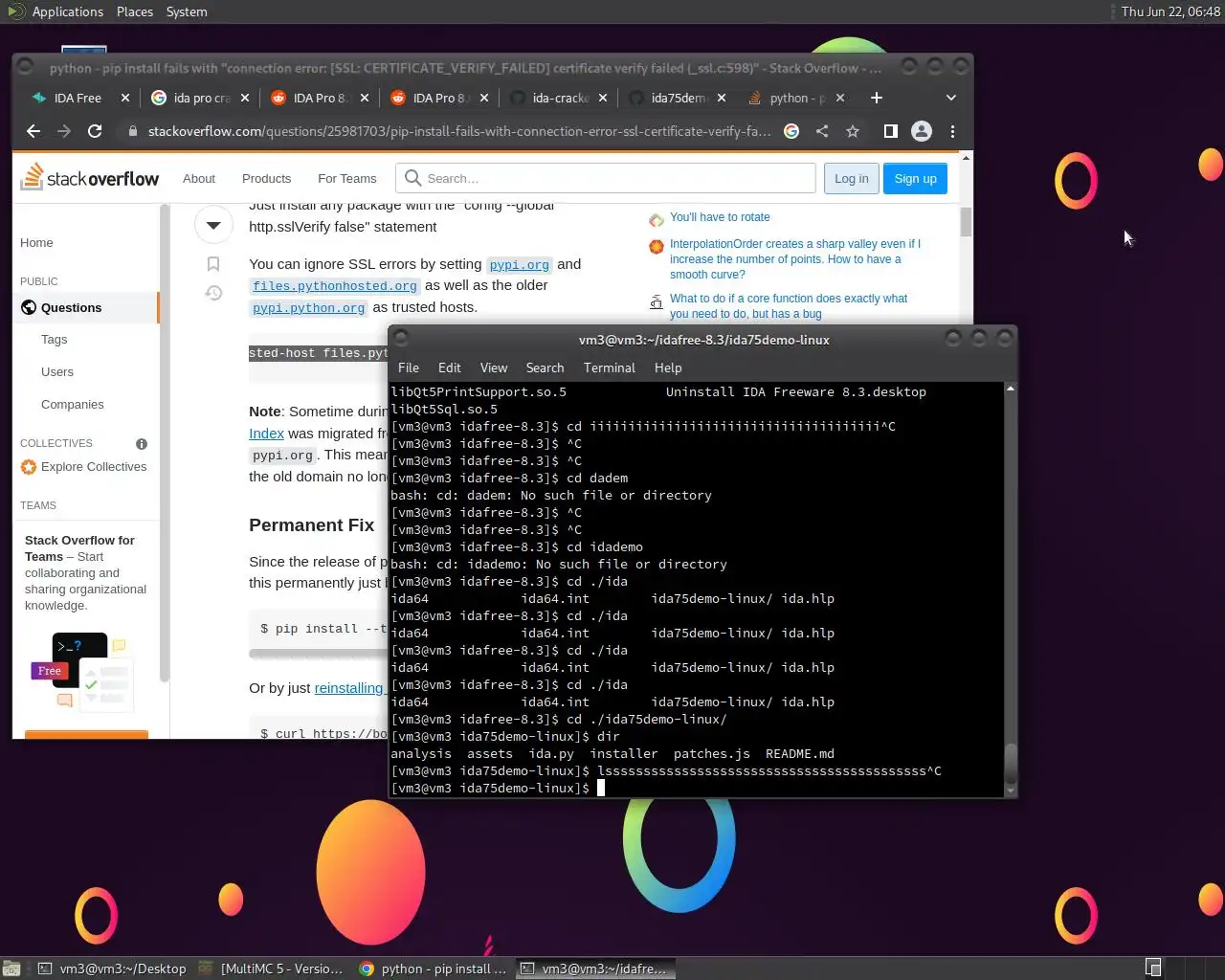Bookmark this page with star icon

coord(853,131)
